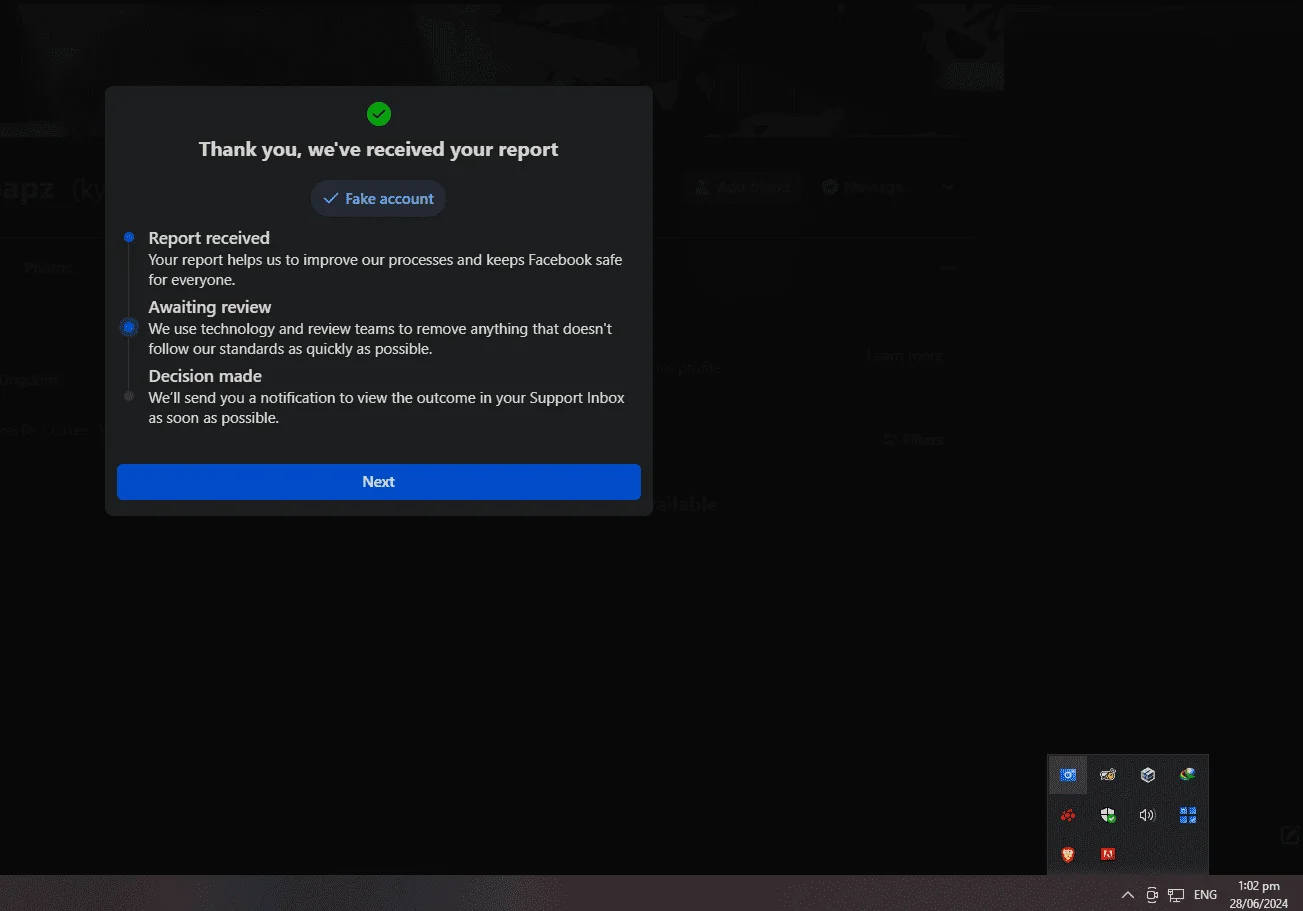Switch the ENG input language indicator
The width and height of the screenshot is (1303, 911).
pos(1206,894)
